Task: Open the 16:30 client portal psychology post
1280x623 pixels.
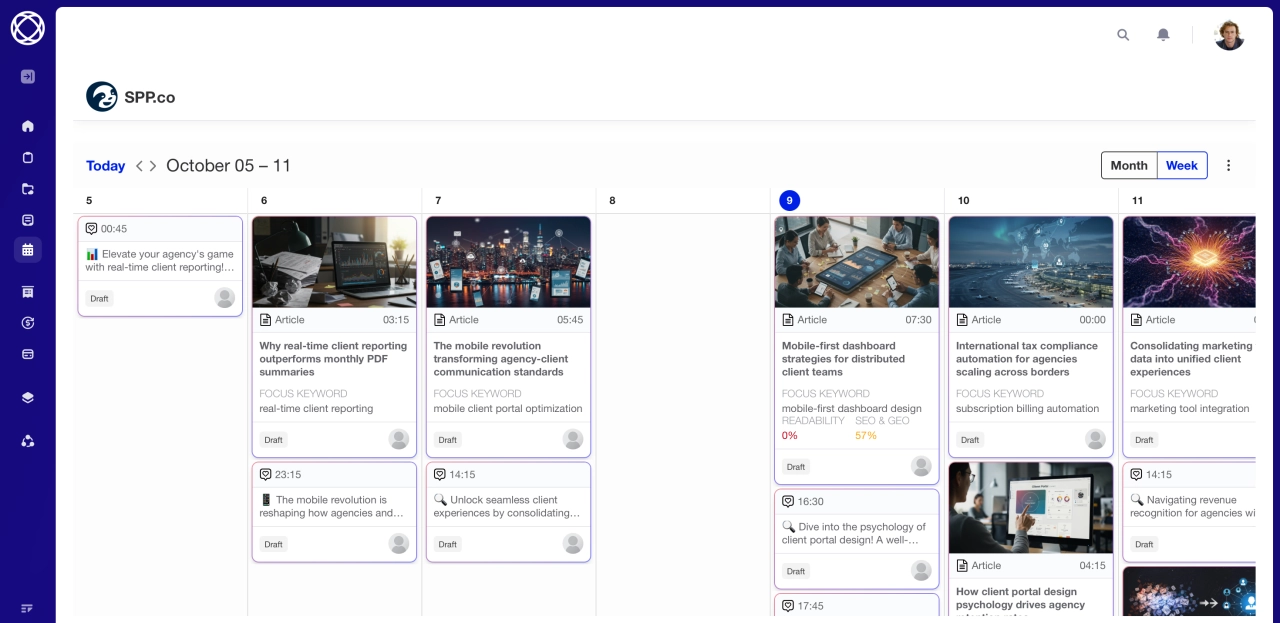Action: (x=856, y=533)
